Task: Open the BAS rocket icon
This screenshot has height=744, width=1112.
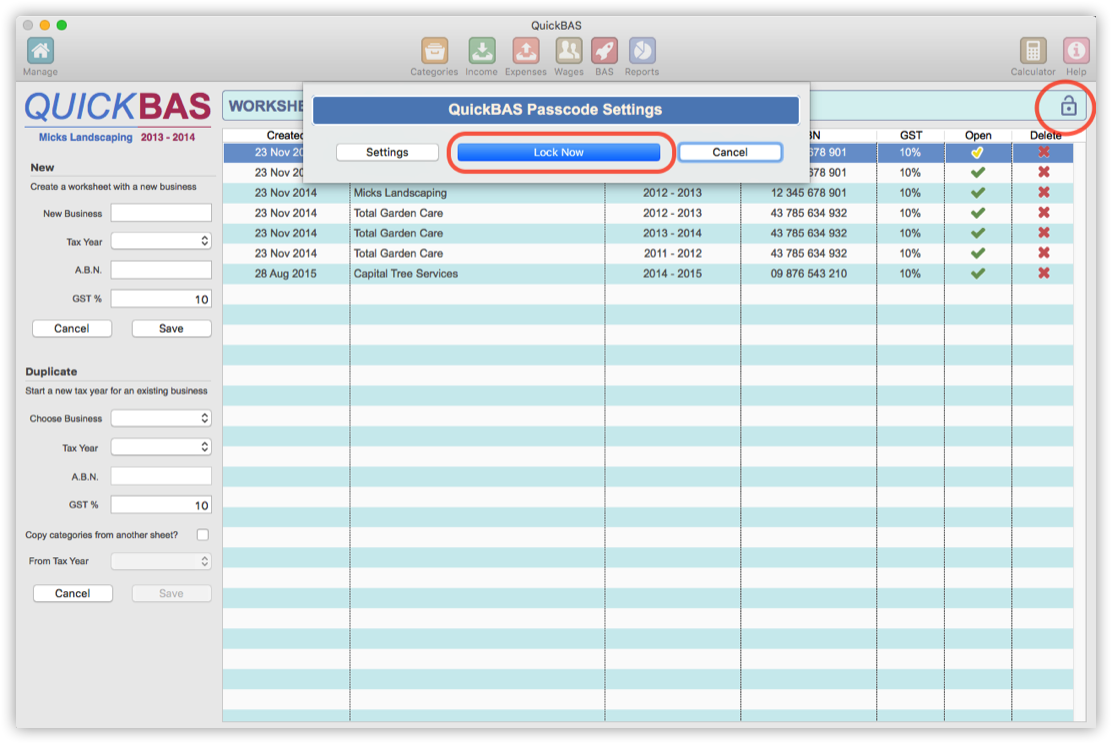Action: tap(604, 50)
